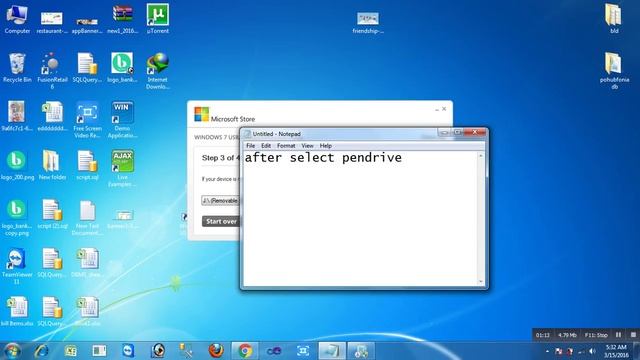
Task: Open TeamViewer from the taskbar
Action: click(128, 351)
